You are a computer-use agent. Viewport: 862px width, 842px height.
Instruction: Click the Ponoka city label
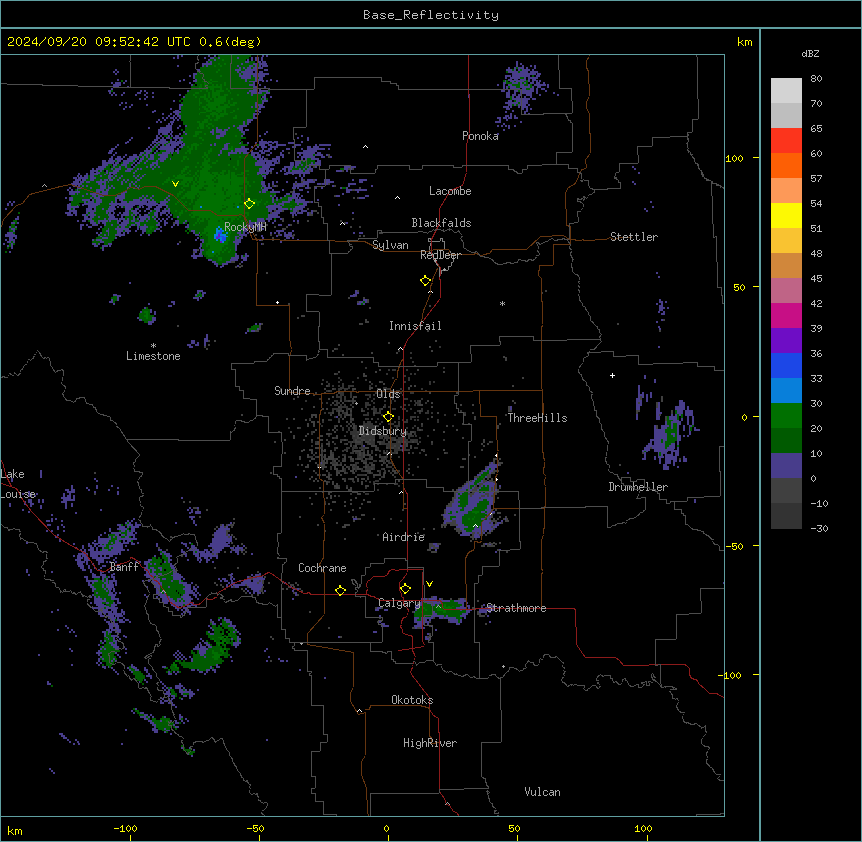pyautogui.click(x=480, y=136)
